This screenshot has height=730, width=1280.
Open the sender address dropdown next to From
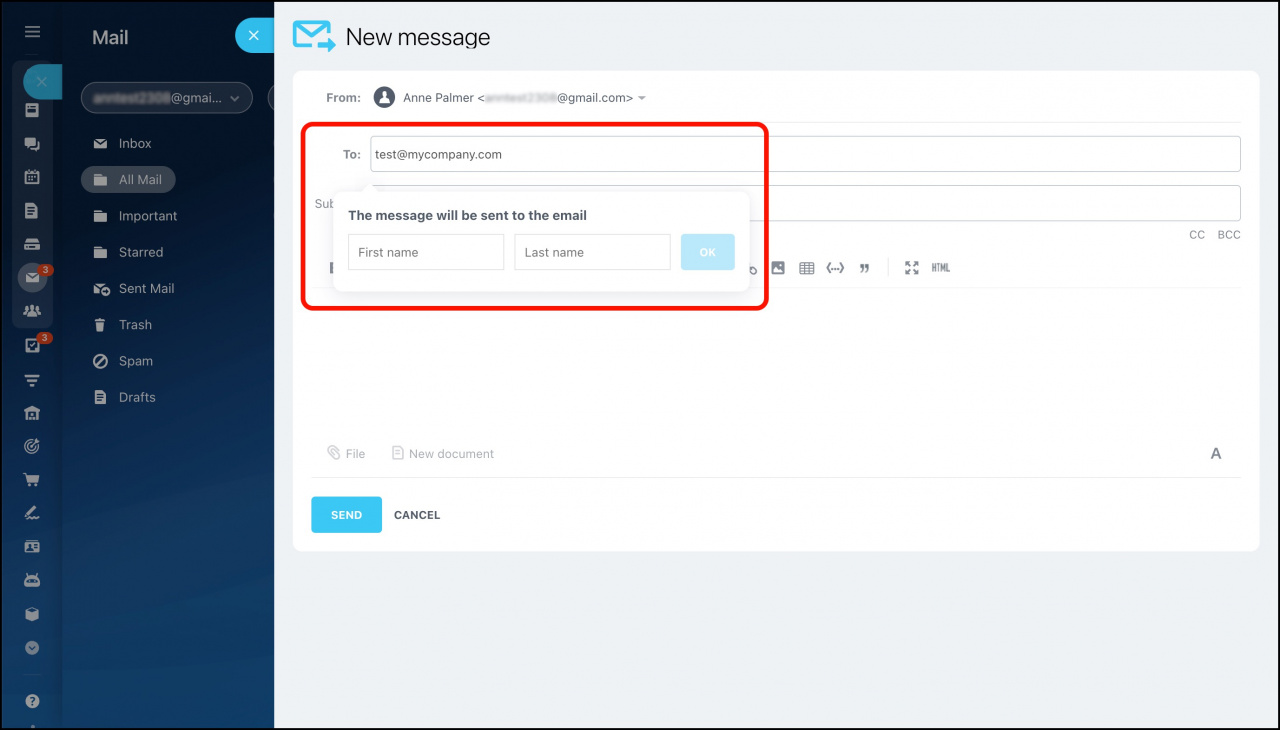[641, 97]
